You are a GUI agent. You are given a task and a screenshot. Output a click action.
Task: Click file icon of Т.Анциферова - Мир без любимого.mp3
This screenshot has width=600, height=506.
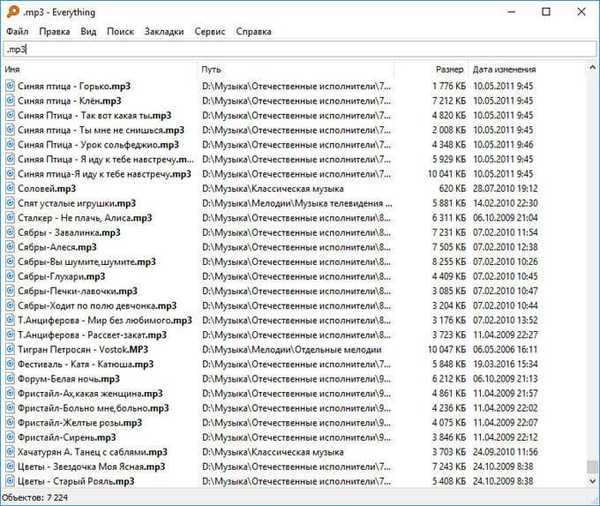coord(10,320)
